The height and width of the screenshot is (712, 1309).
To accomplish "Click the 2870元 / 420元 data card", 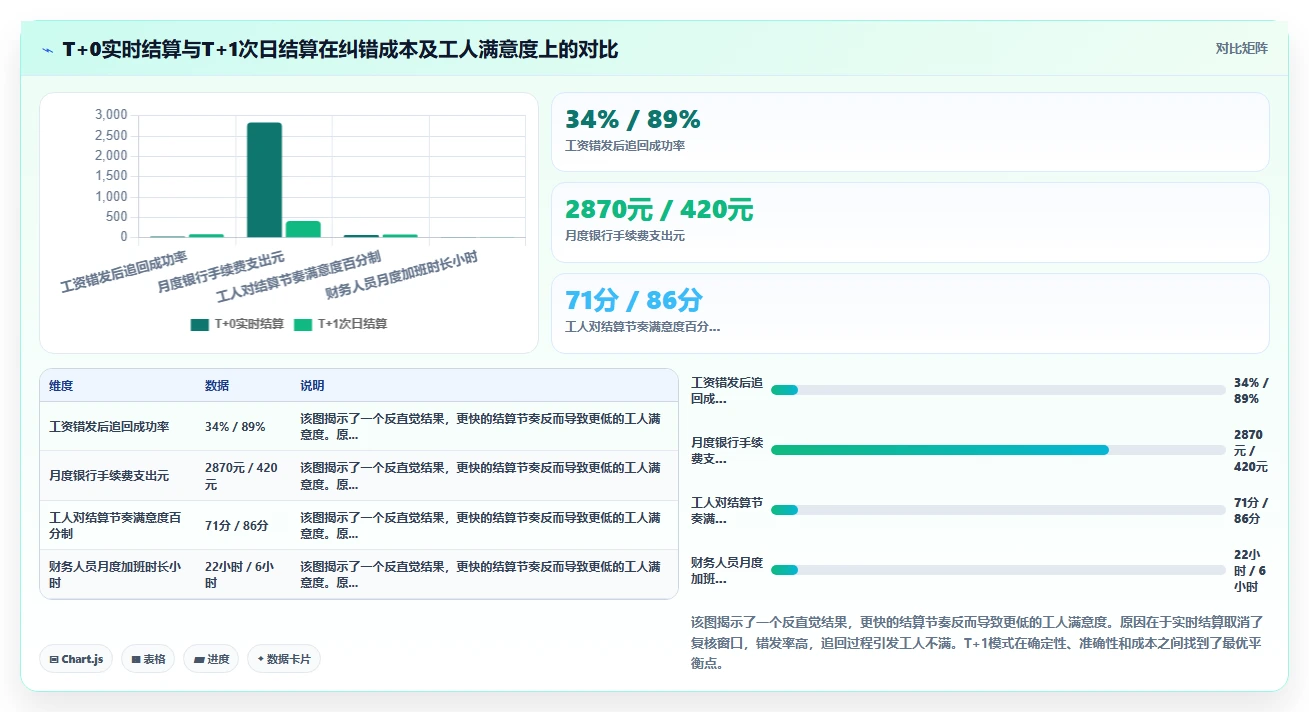I will click(x=910, y=222).
